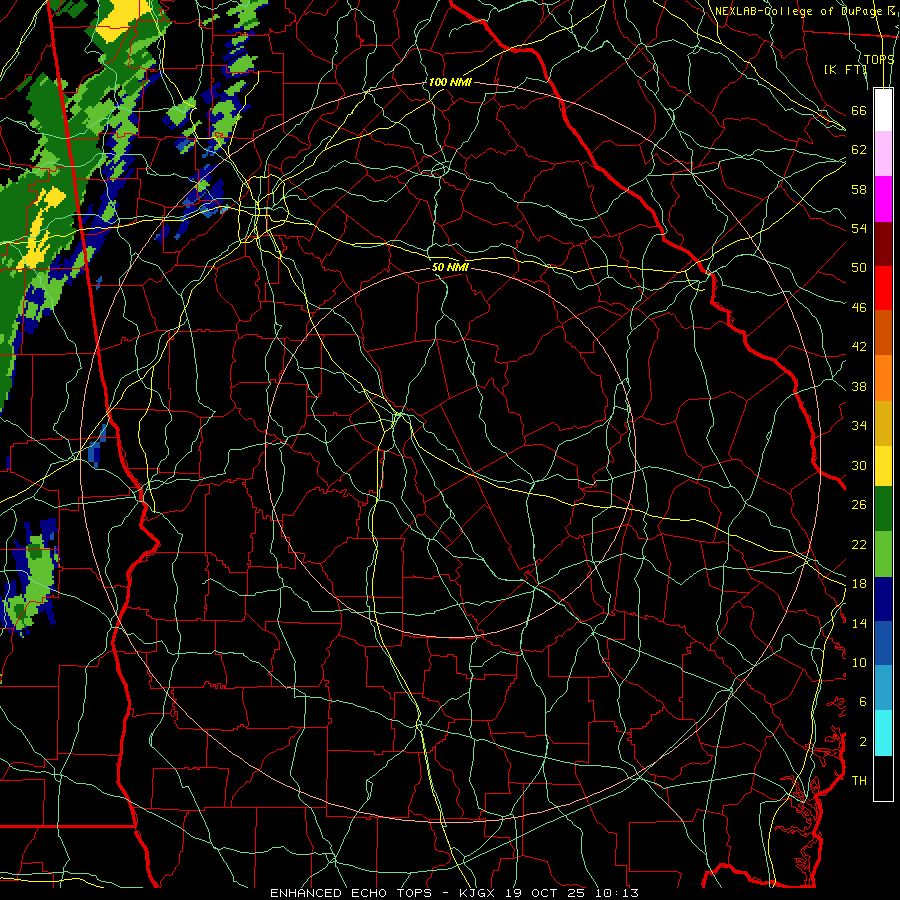The image size is (900, 900).
Task: Click the bright red swatch near 46-50
Action: (x=883, y=288)
